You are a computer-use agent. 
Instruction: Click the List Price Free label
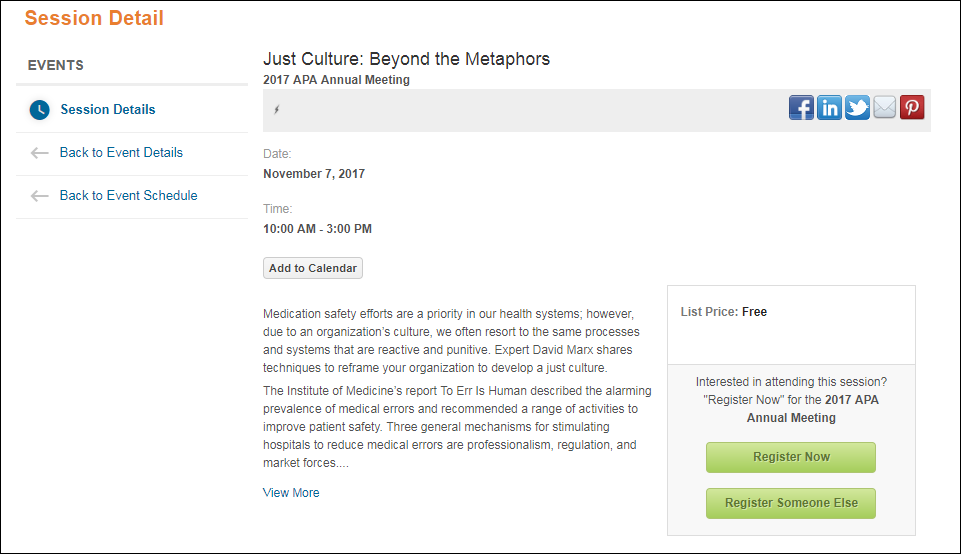pos(724,312)
